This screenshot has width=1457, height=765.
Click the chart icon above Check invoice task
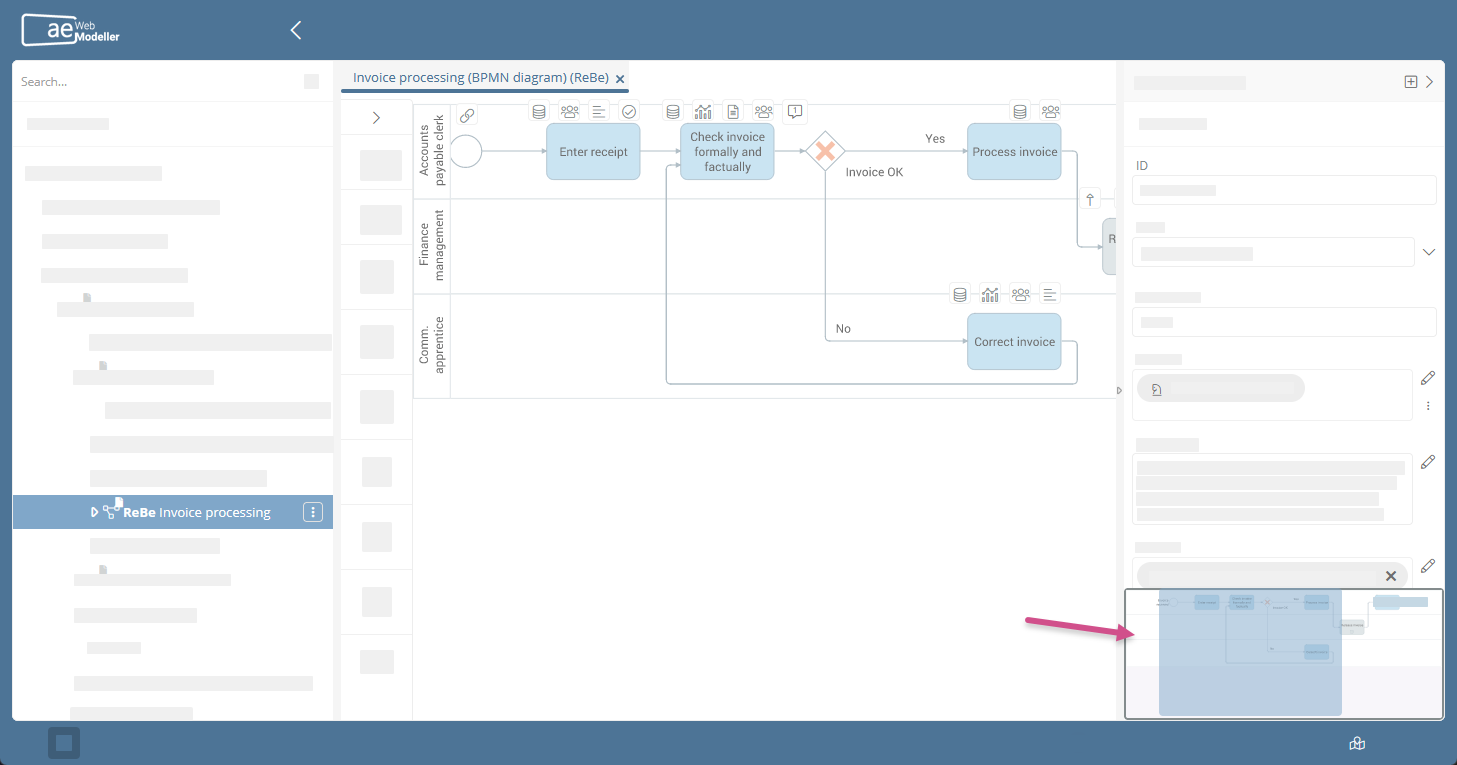tap(703, 112)
